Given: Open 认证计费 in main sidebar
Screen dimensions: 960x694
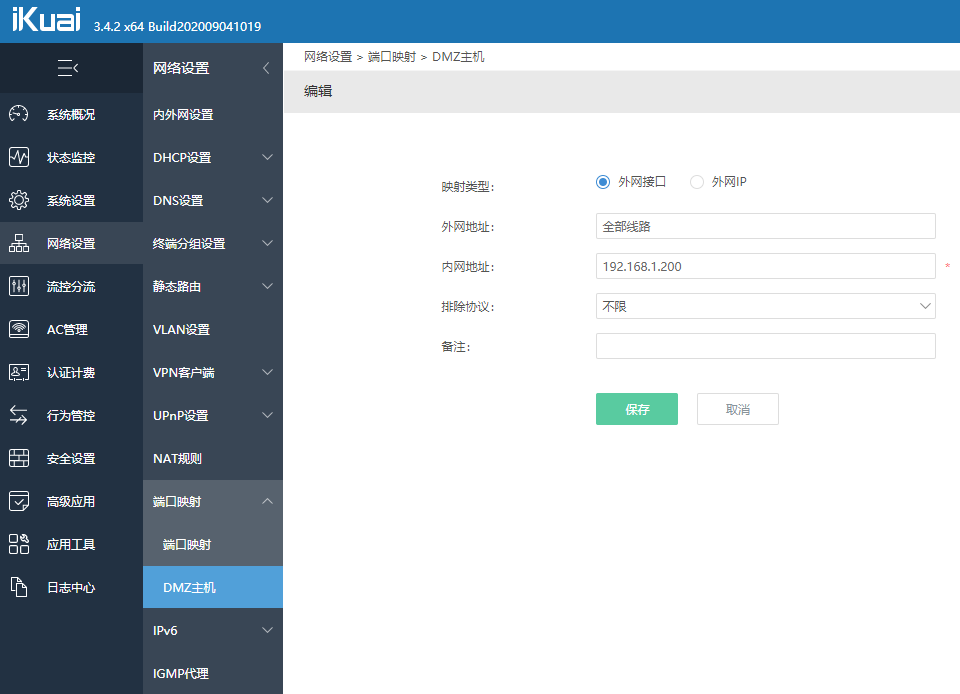Looking at the screenshot, I should 71,372.
